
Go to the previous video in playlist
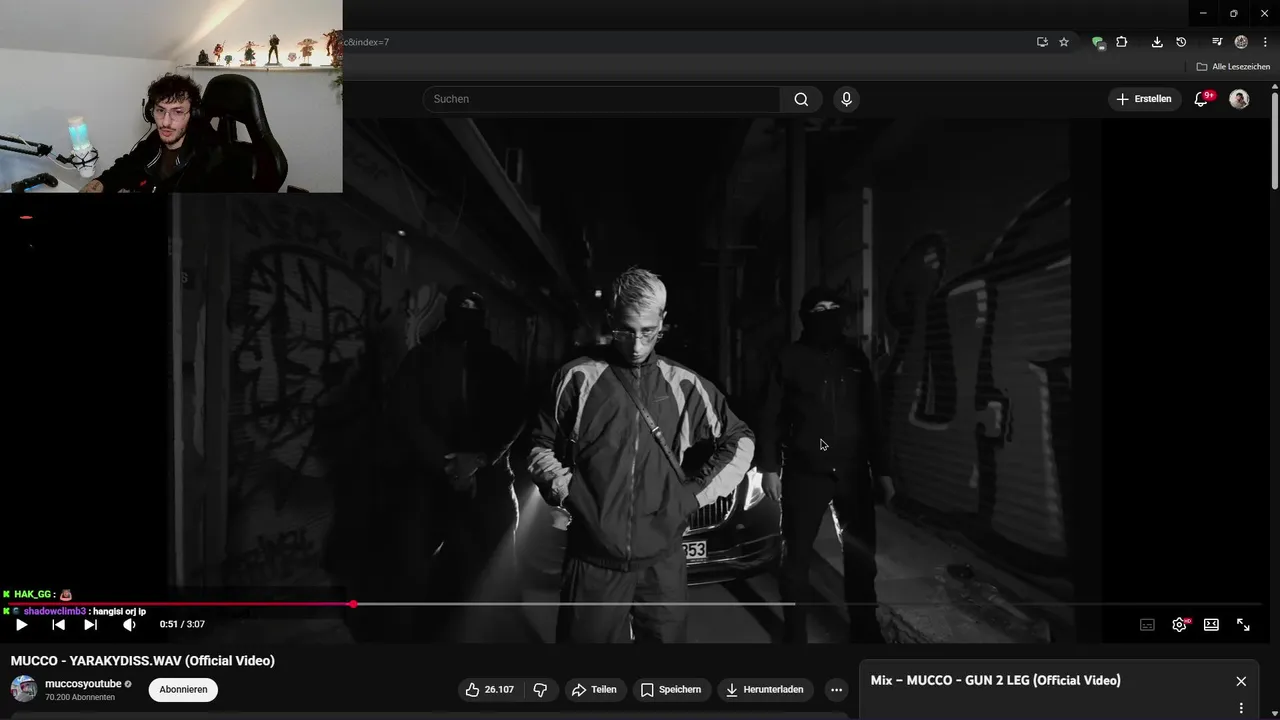tap(58, 624)
